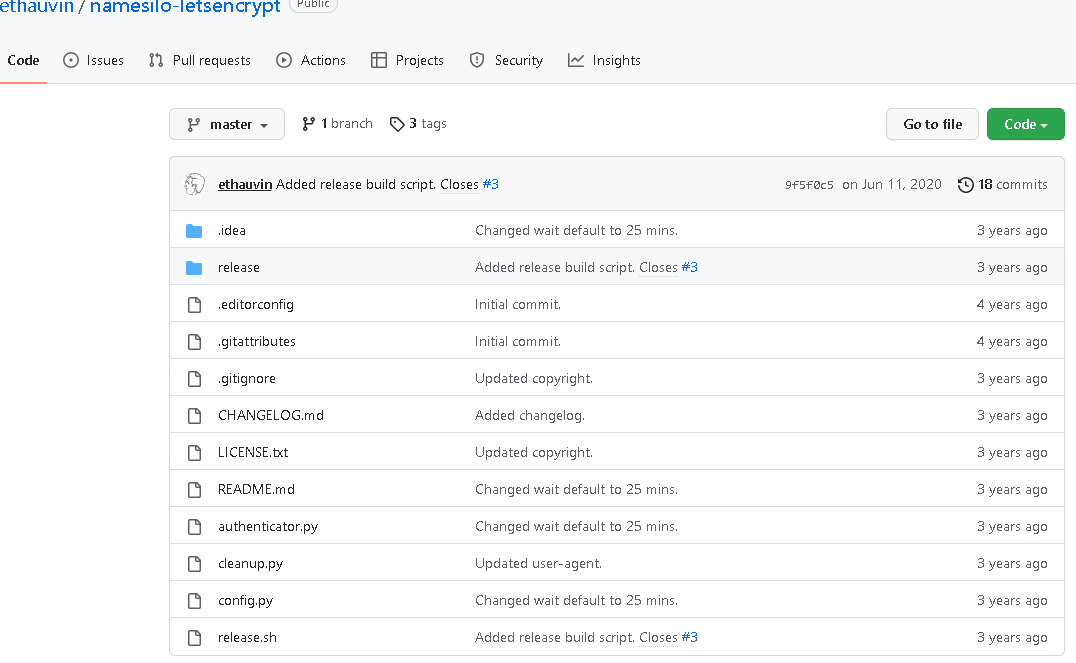Open the README.md file link
This screenshot has height=663, width=1076.
(x=256, y=490)
